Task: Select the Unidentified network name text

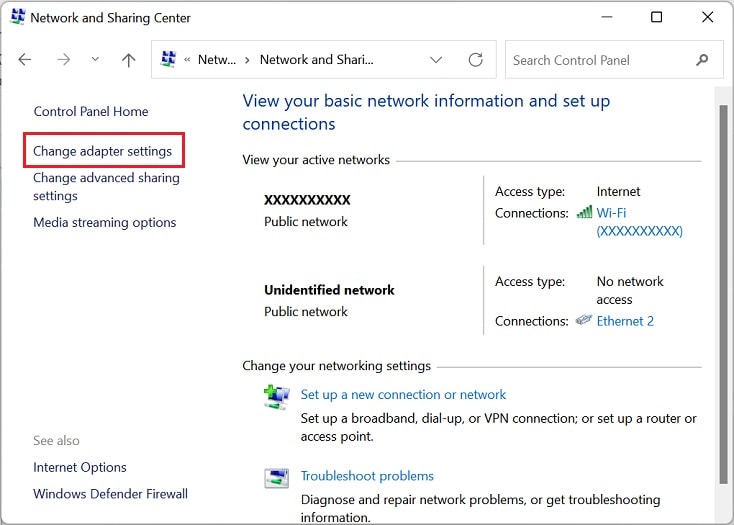Action: coord(329,290)
